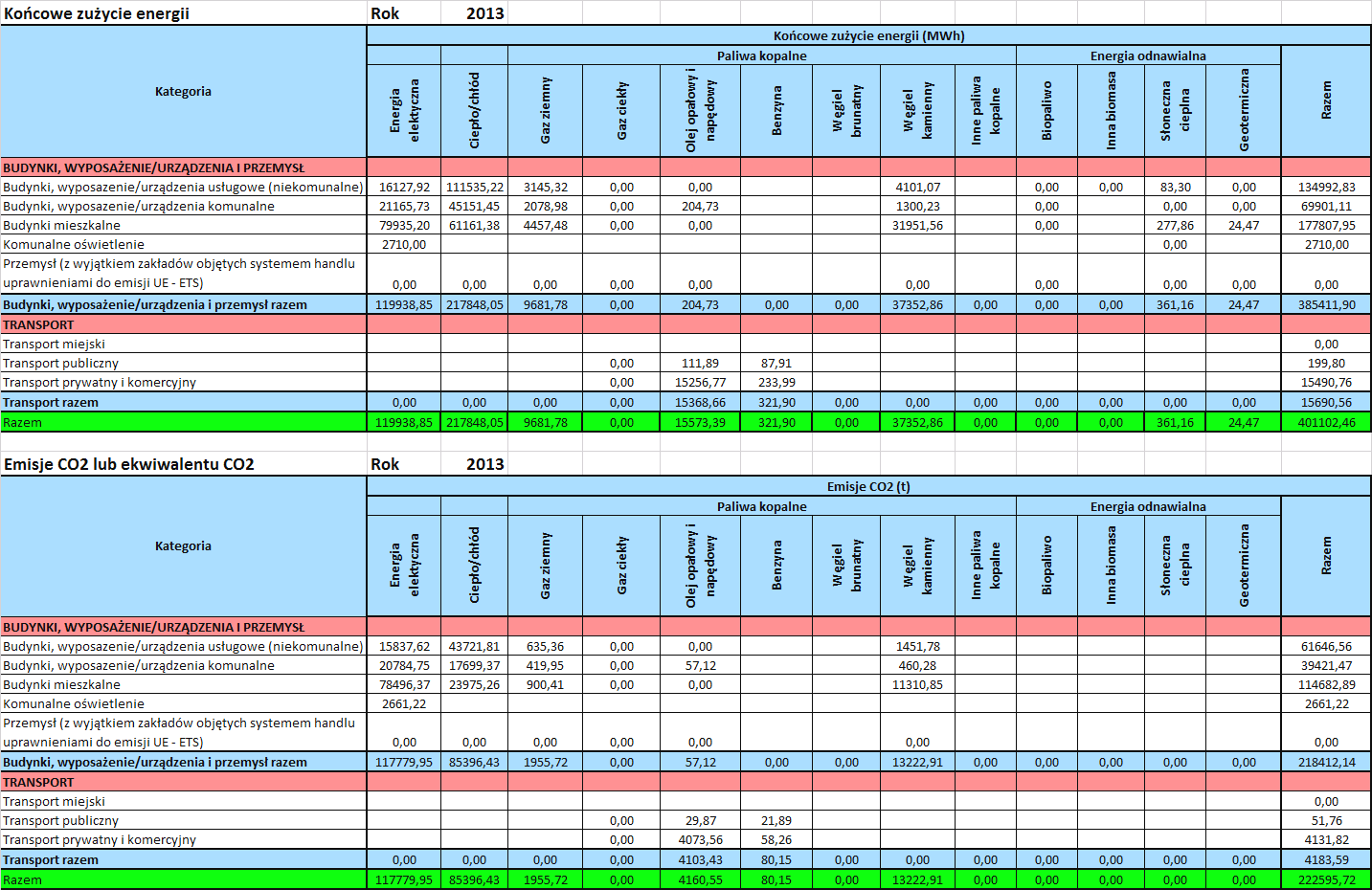Click the natural gas value 2078,98

(545, 206)
